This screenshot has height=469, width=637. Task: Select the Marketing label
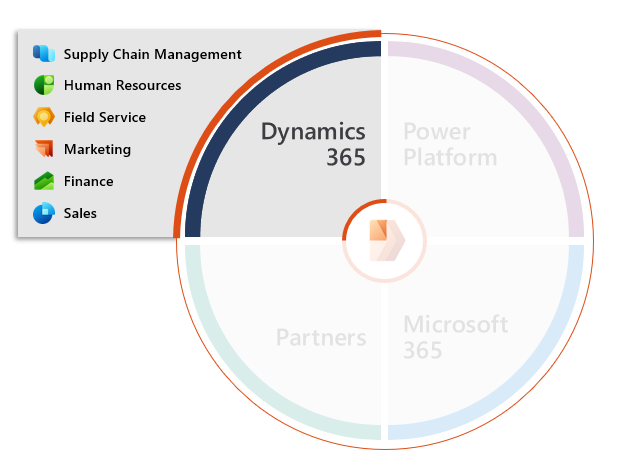point(98,150)
